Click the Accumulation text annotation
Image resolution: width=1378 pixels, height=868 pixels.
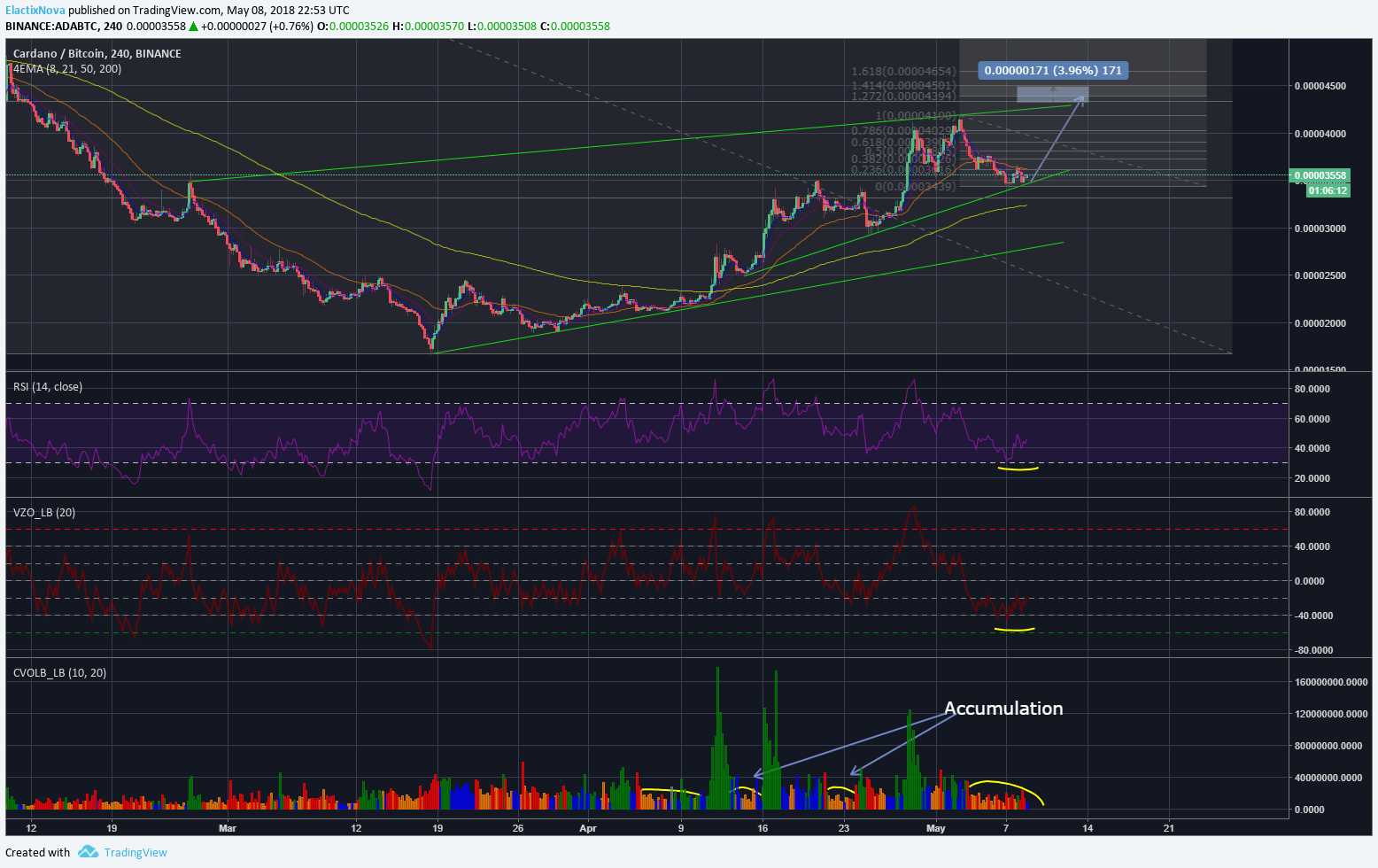coord(1003,708)
